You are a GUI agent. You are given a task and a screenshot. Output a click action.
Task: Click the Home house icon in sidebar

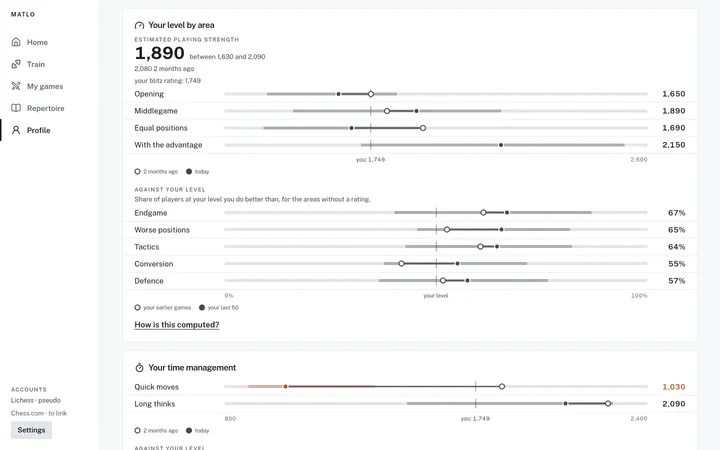coord(16,42)
